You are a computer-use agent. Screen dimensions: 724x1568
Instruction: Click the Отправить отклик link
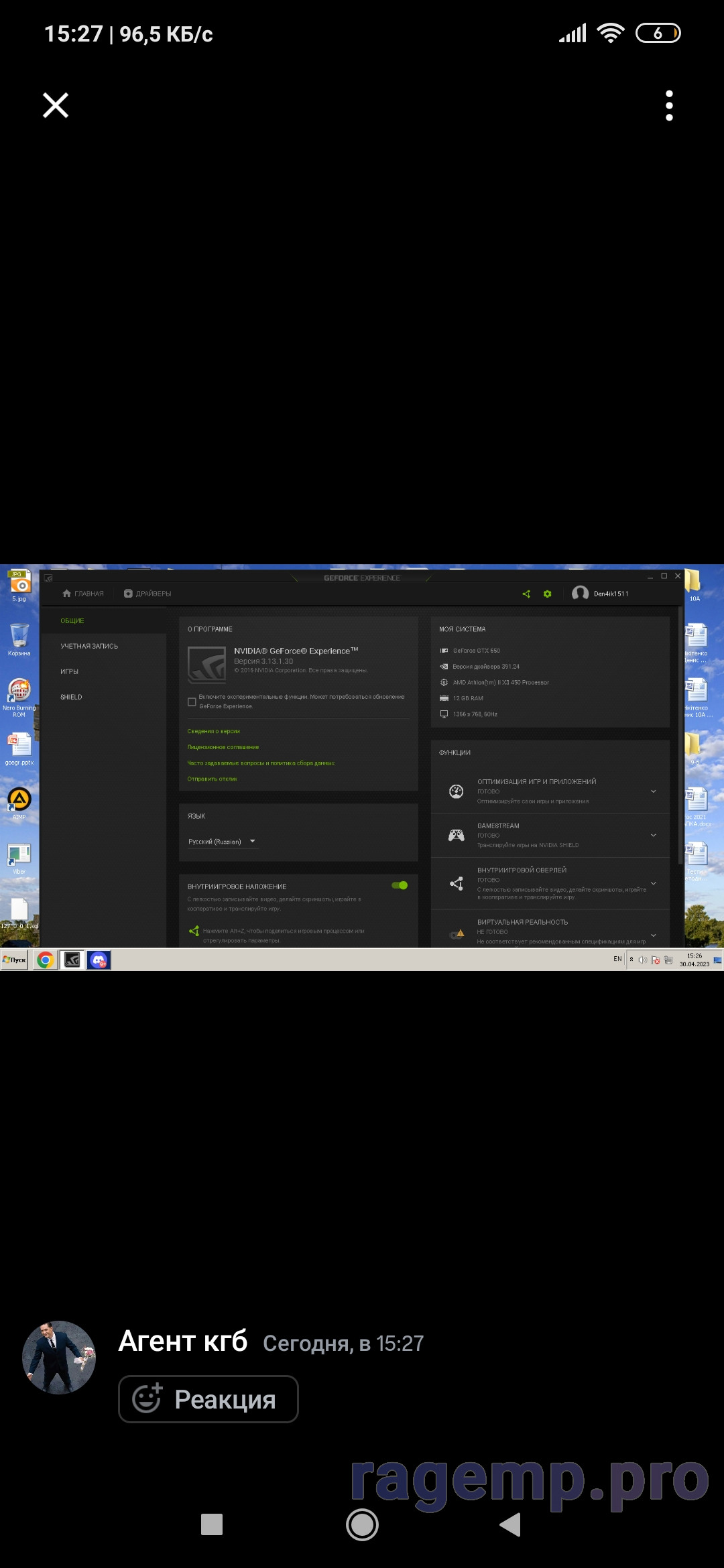pos(213,779)
